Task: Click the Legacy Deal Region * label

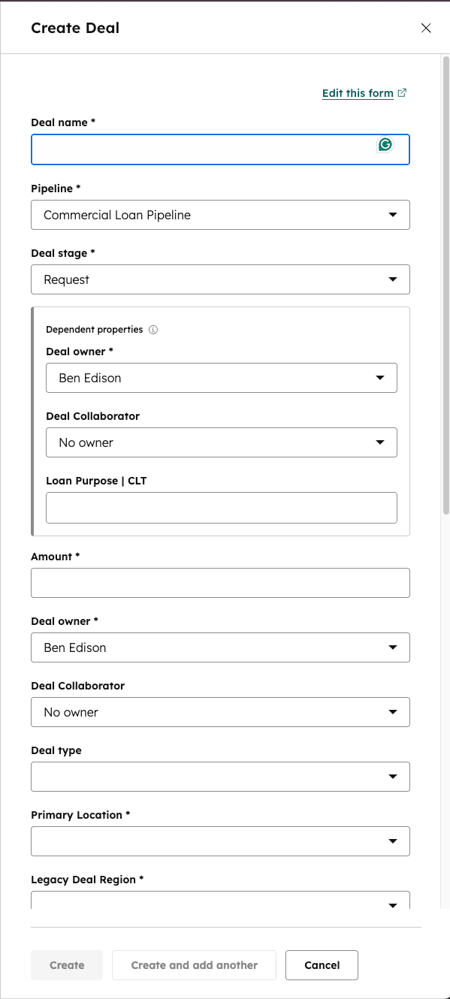Action: coord(87,879)
